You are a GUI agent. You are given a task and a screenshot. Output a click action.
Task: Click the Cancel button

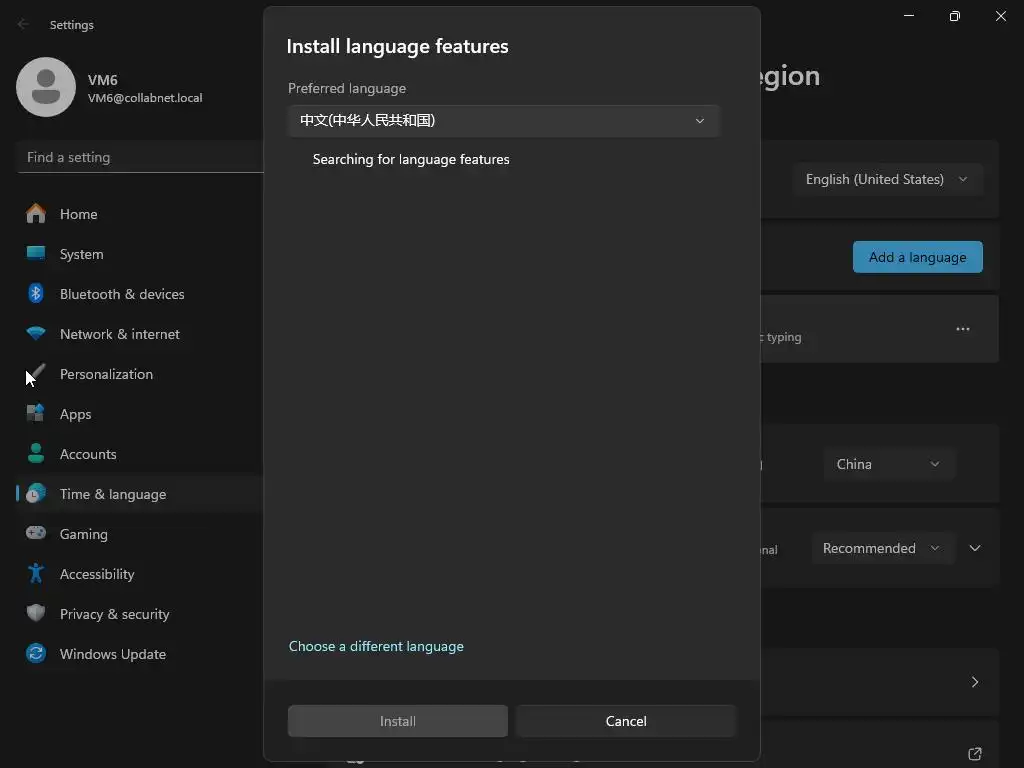(626, 721)
